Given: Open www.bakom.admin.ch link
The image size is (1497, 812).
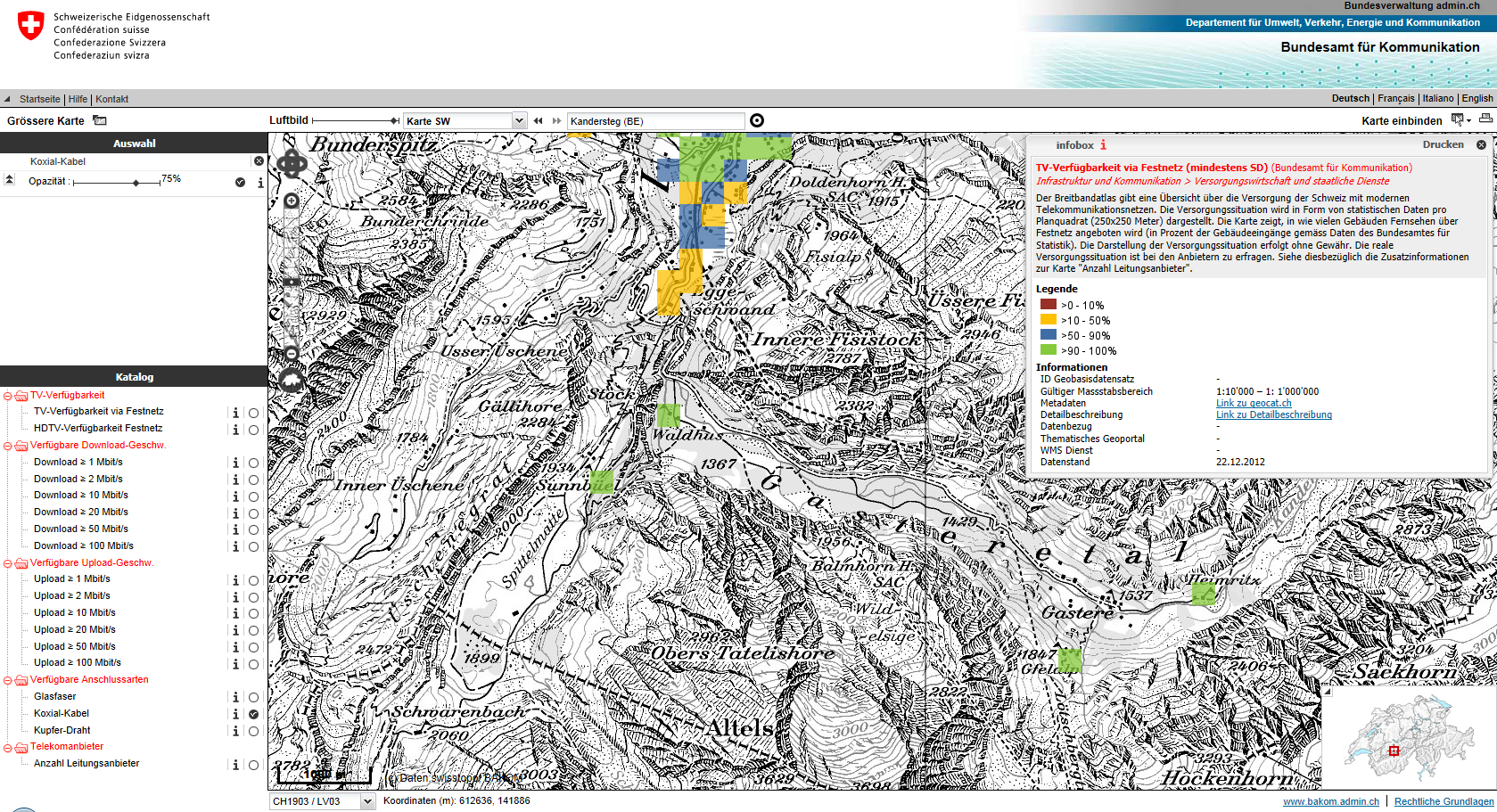Looking at the screenshot, I should [x=1331, y=801].
